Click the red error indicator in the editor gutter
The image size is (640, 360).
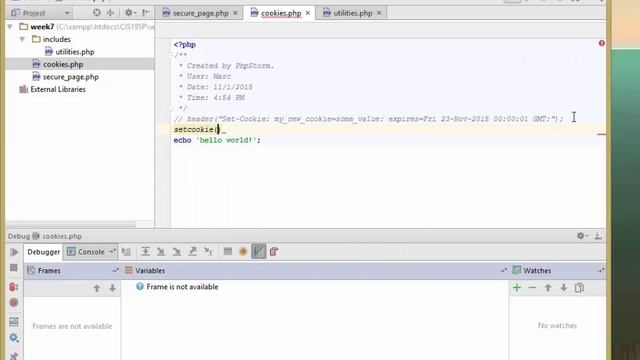tap(602, 43)
